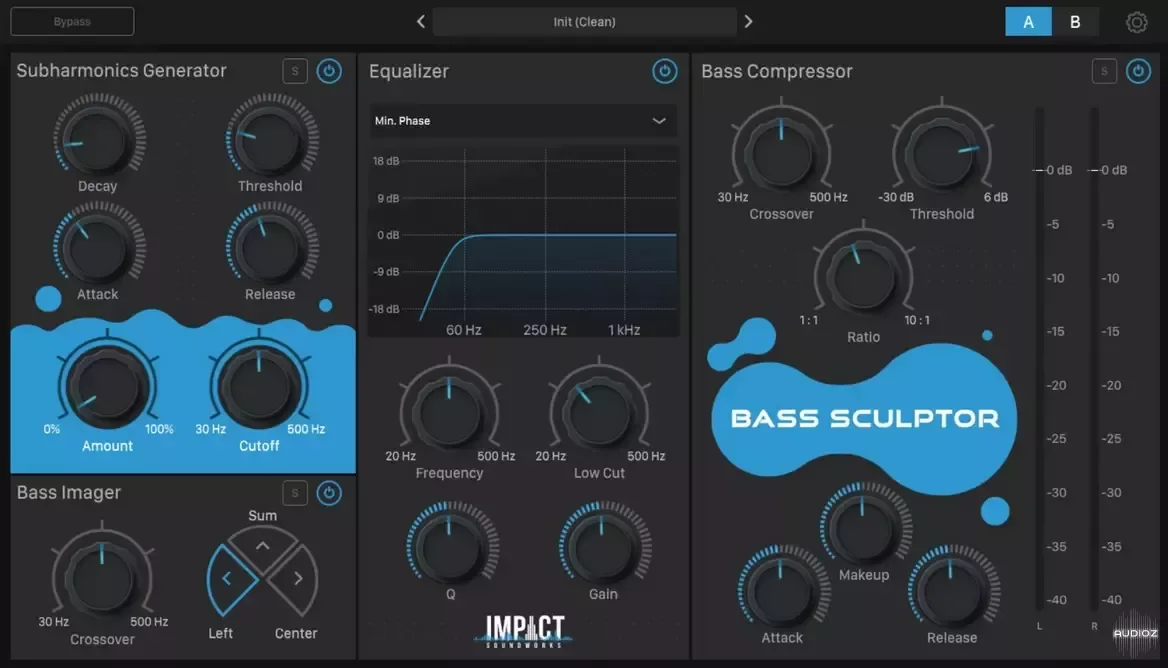Click the 250 Hz graph label
1168x668 pixels.
coord(545,330)
